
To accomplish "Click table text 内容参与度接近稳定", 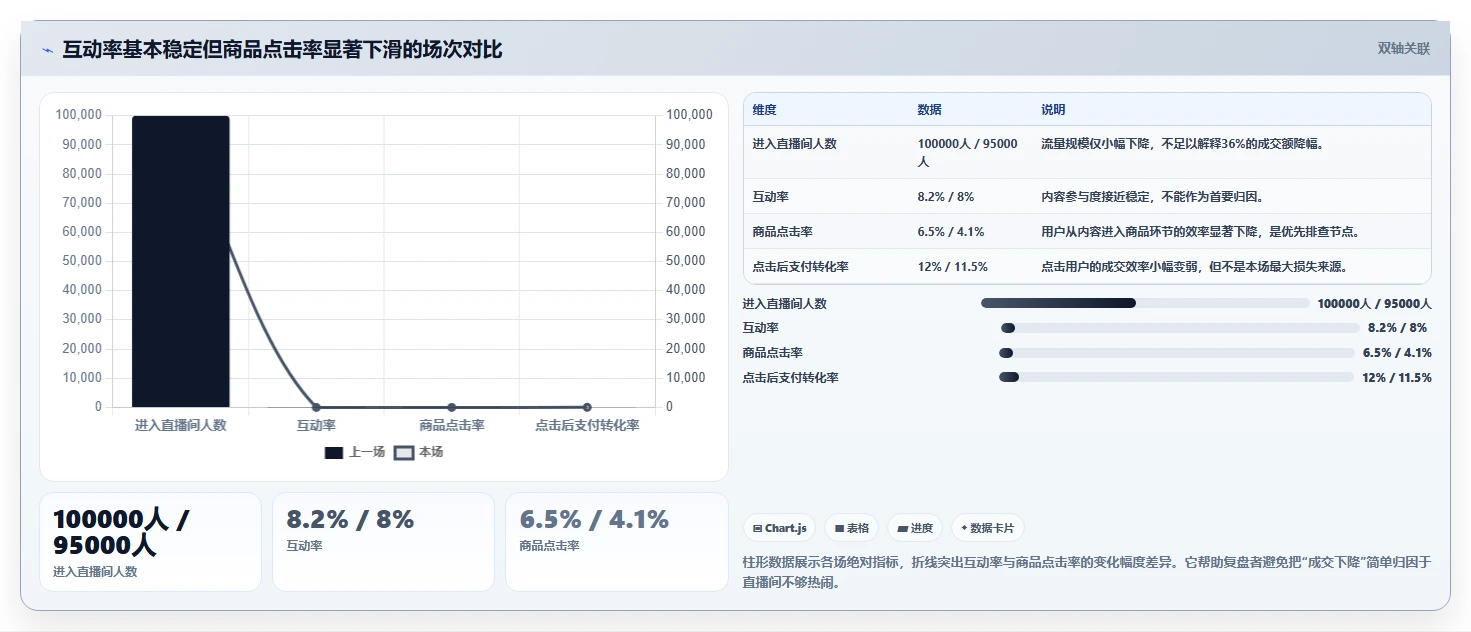I will (x=1095, y=197).
